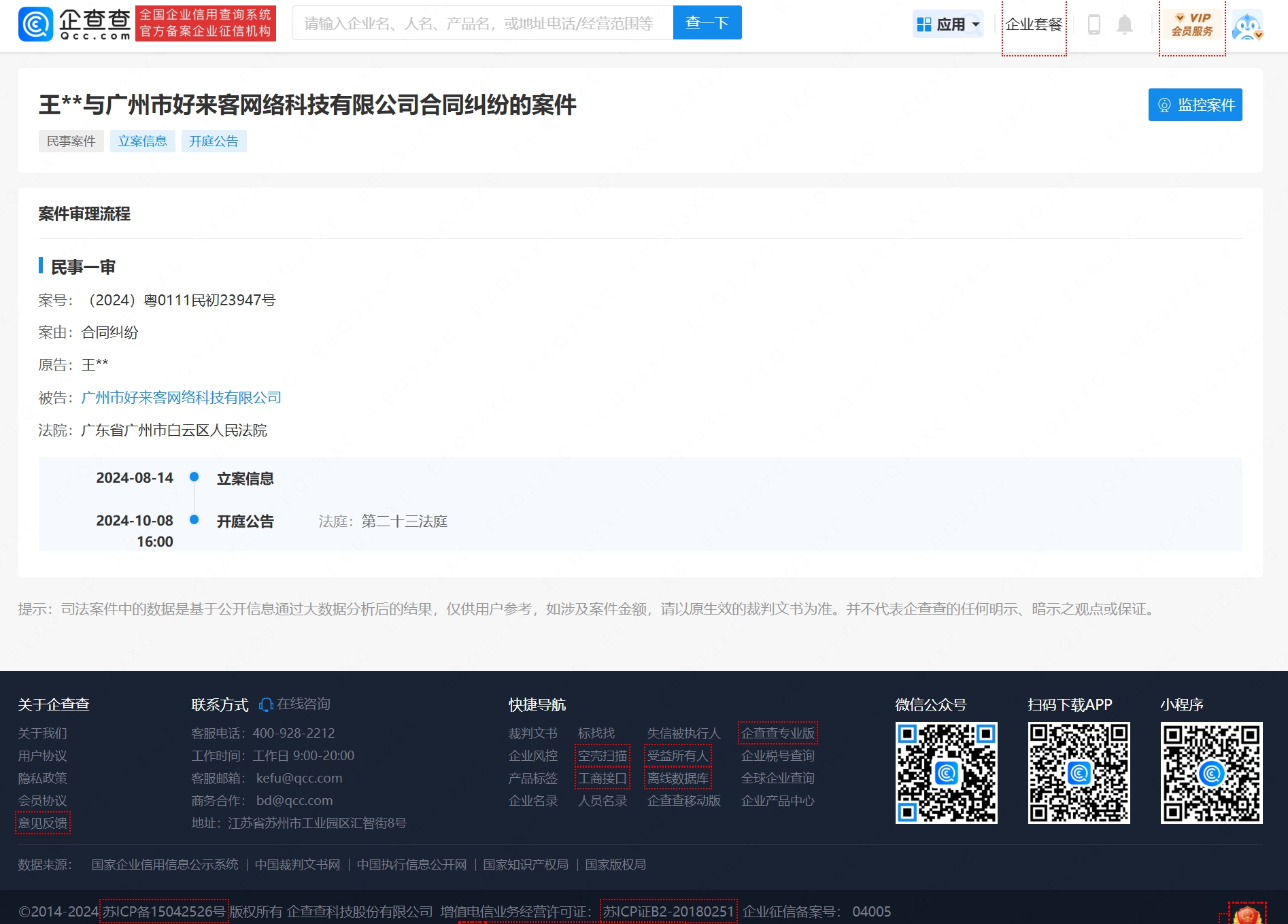Open 国家知识产权局 source link

point(526,864)
